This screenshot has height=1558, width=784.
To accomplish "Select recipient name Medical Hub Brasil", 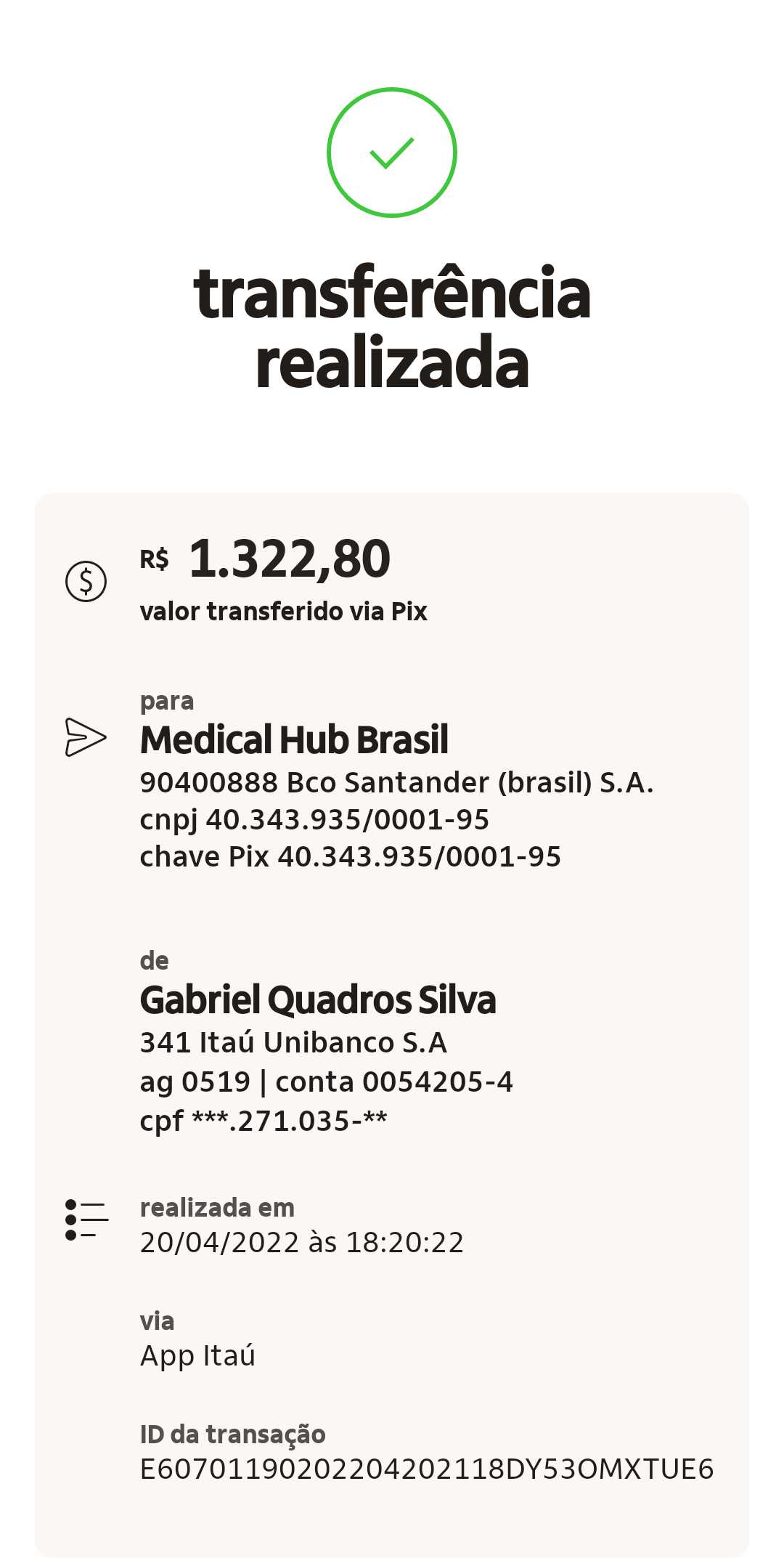I will pyautogui.click(x=294, y=739).
